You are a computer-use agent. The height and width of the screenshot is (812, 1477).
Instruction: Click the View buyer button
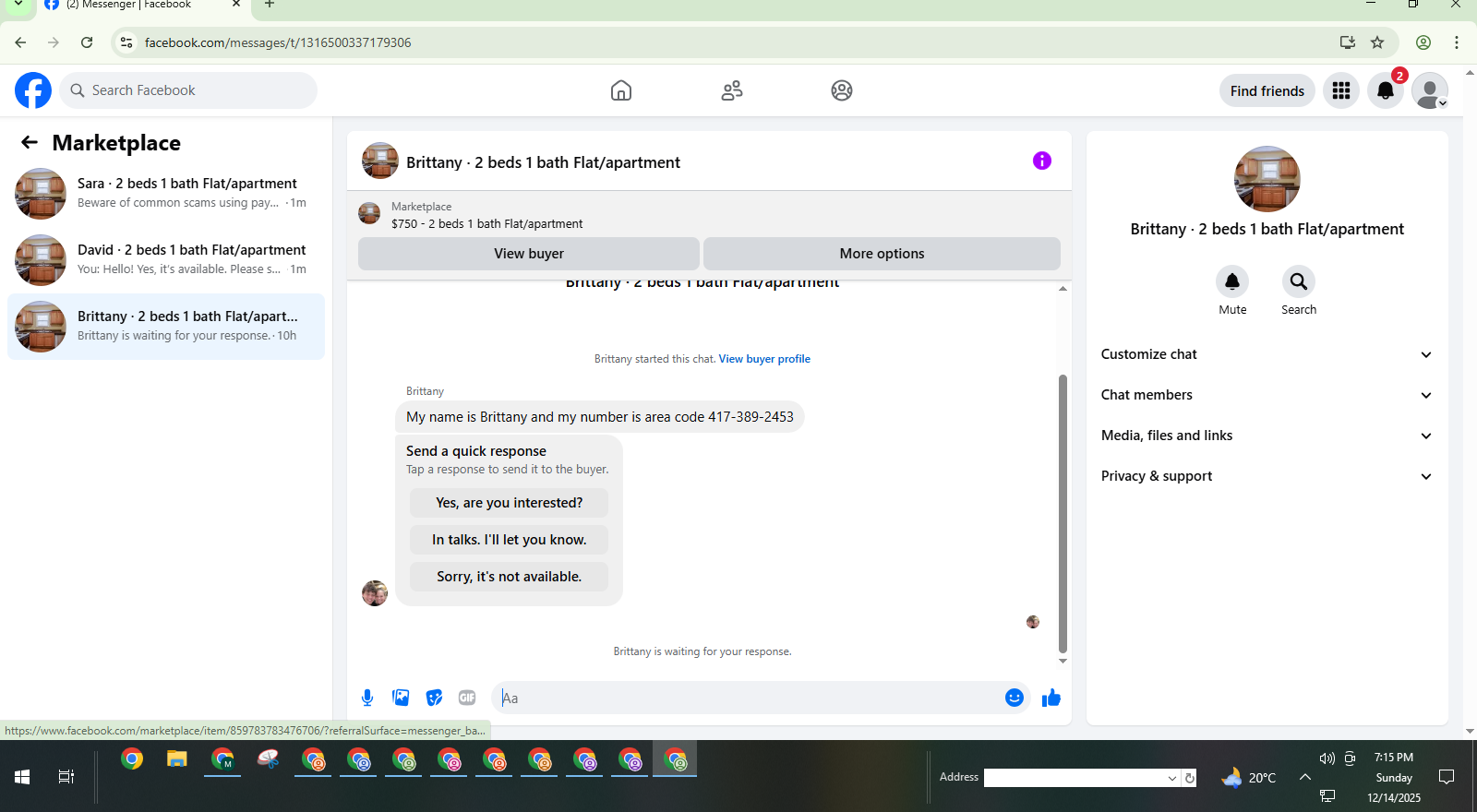(x=529, y=254)
